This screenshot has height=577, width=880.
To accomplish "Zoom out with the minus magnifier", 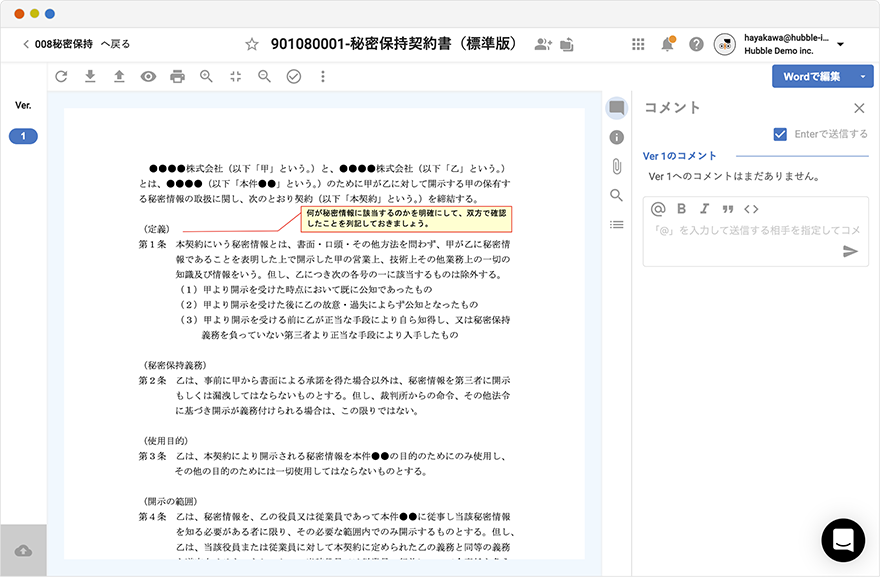I will (264, 76).
